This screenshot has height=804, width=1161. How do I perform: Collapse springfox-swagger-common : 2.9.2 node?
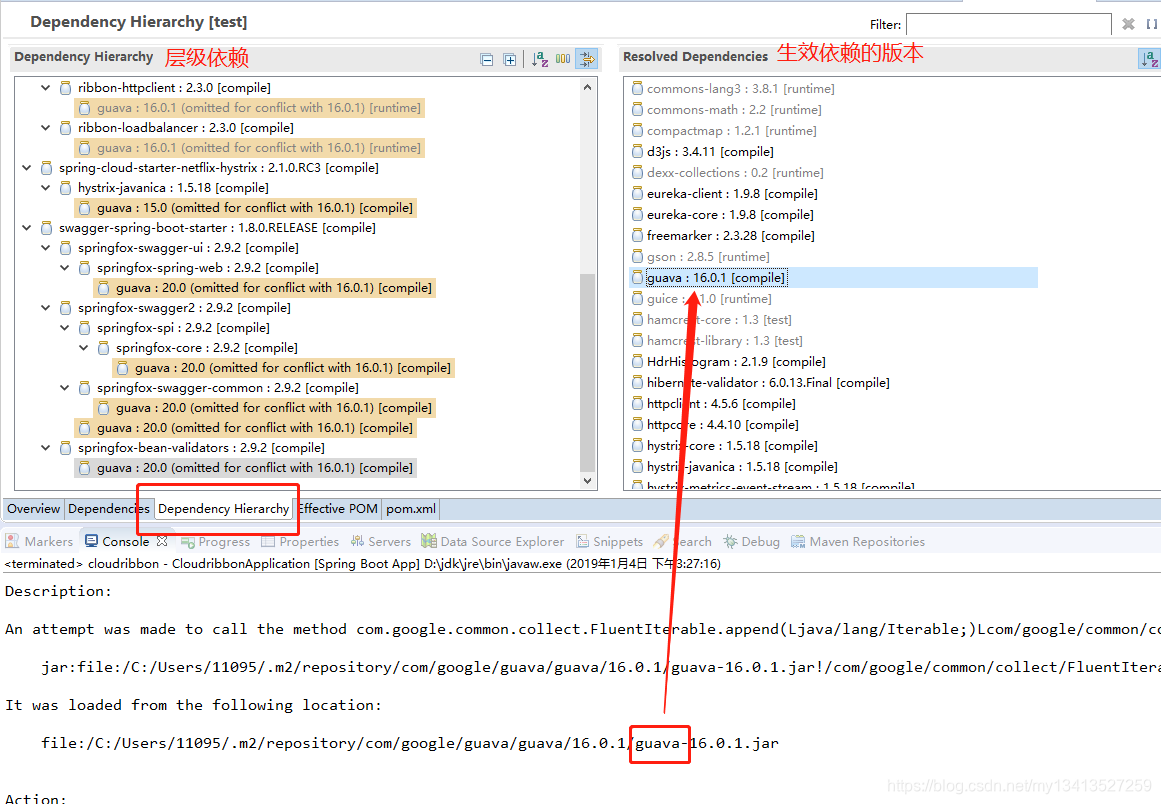[x=64, y=387]
